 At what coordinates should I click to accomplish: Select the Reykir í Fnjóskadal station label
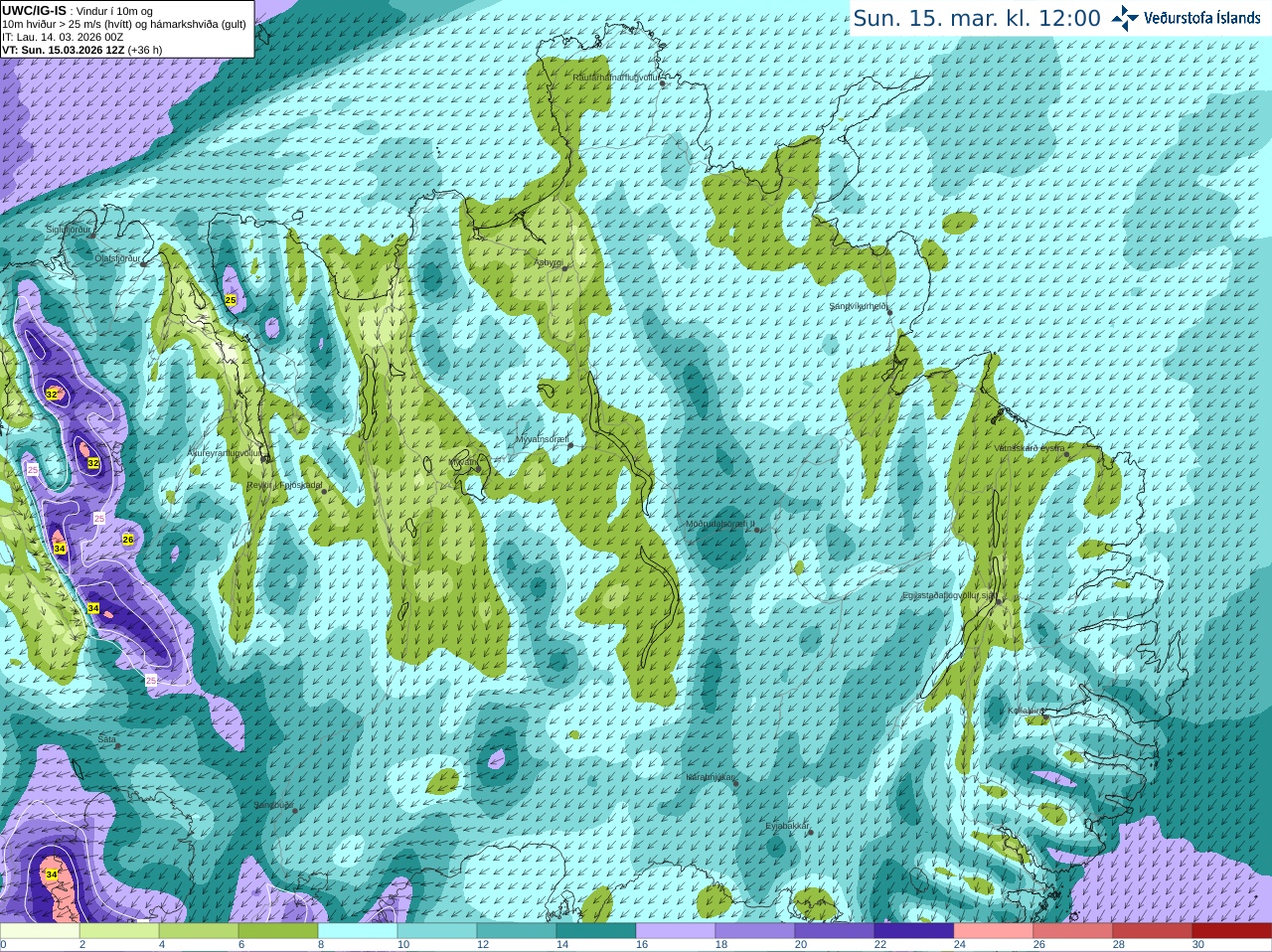tap(284, 485)
